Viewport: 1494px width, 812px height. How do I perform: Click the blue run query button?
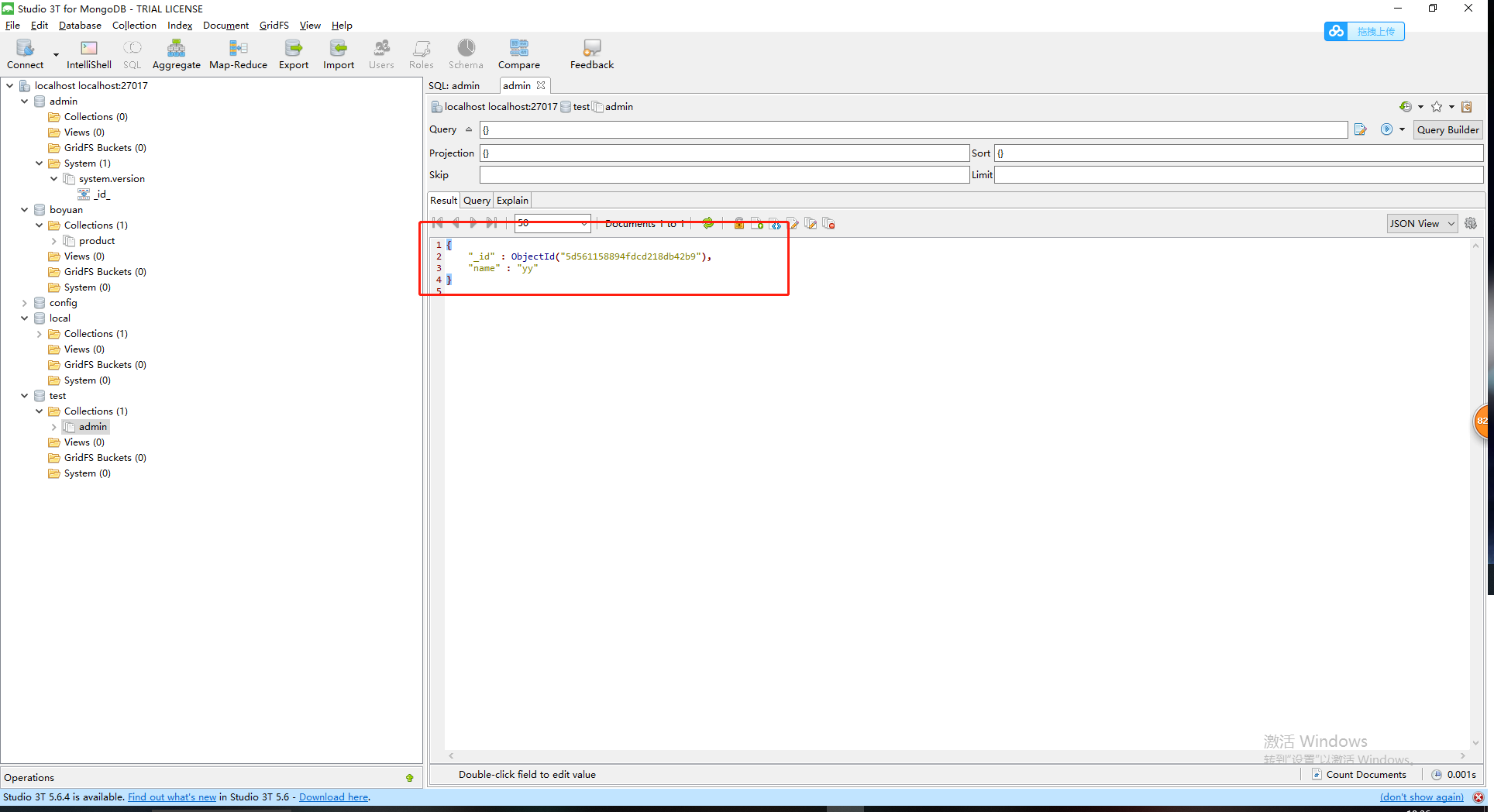click(x=1386, y=129)
